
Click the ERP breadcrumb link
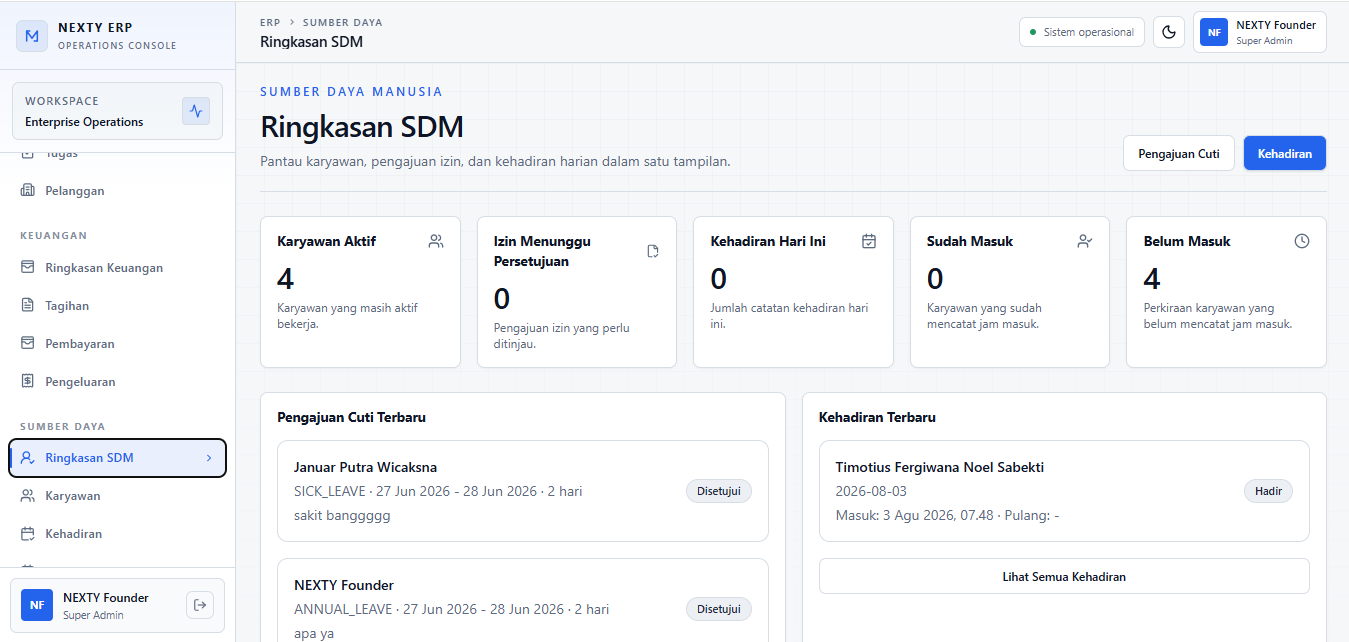[x=270, y=22]
